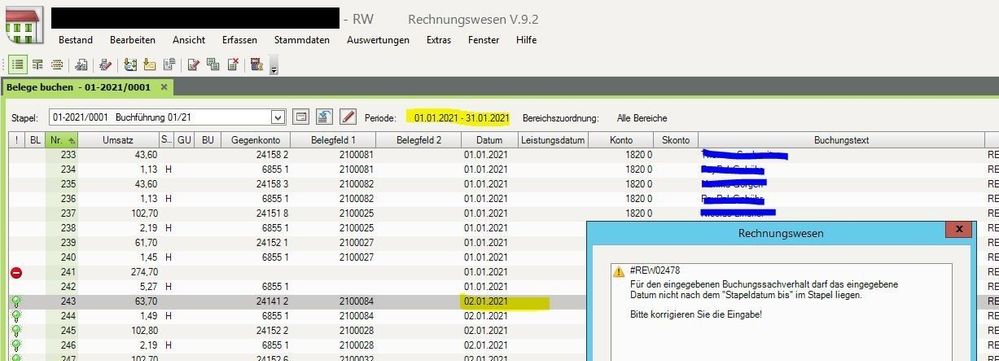999x361 pixels.
Task: Close the Belege buchen tab
Action: coord(164,87)
